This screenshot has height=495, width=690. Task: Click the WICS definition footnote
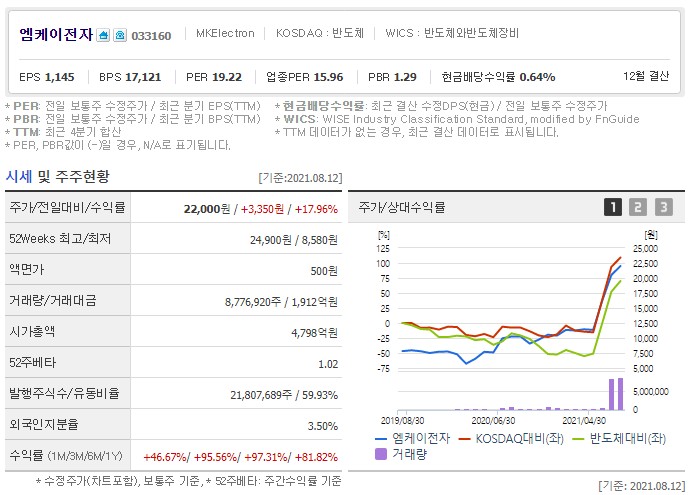coord(457,119)
